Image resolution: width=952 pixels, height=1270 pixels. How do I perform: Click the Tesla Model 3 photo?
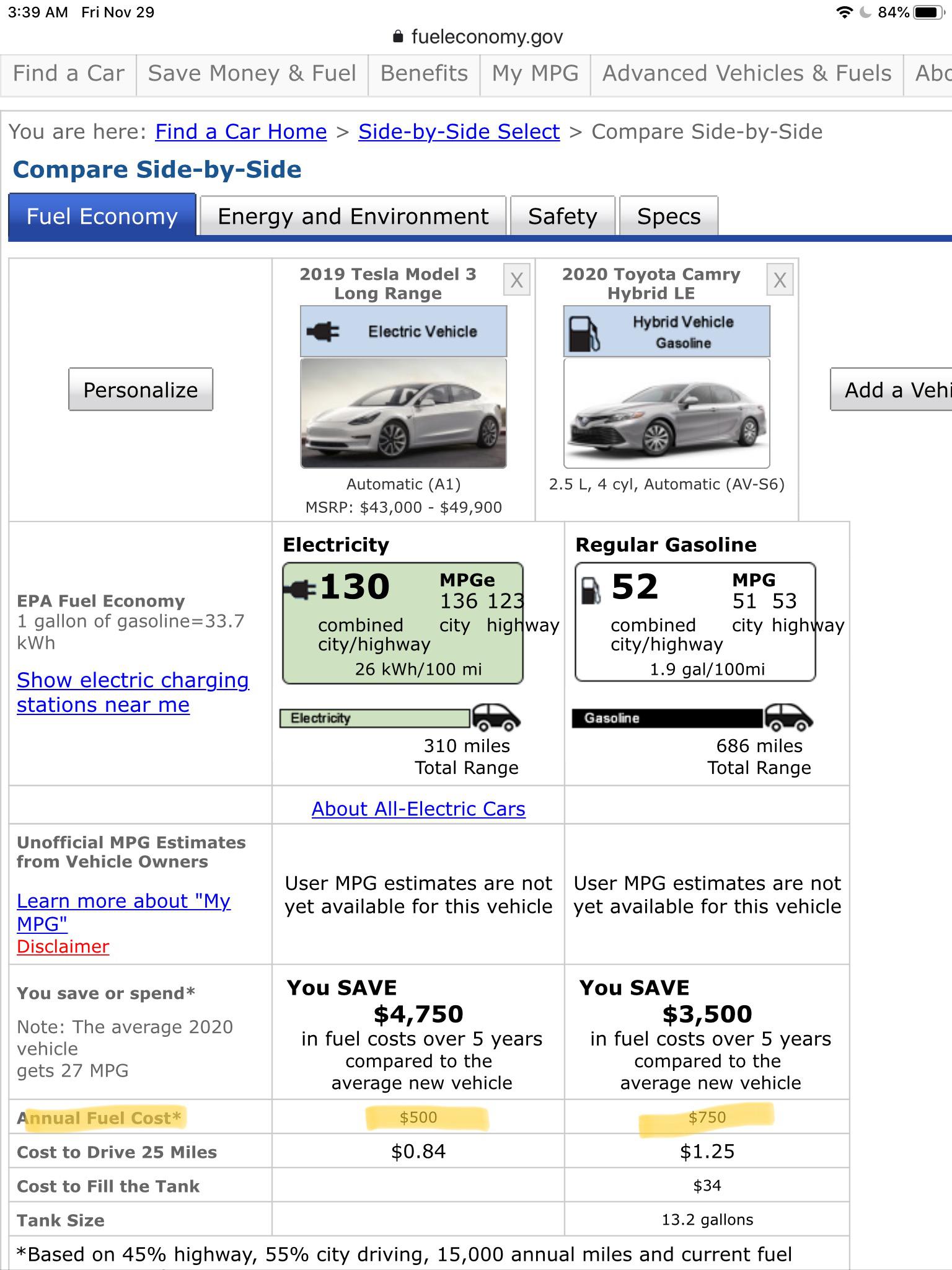403,413
